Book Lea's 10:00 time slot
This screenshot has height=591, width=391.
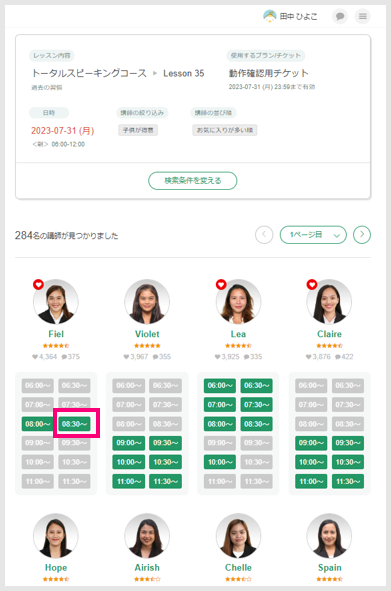pos(220,462)
